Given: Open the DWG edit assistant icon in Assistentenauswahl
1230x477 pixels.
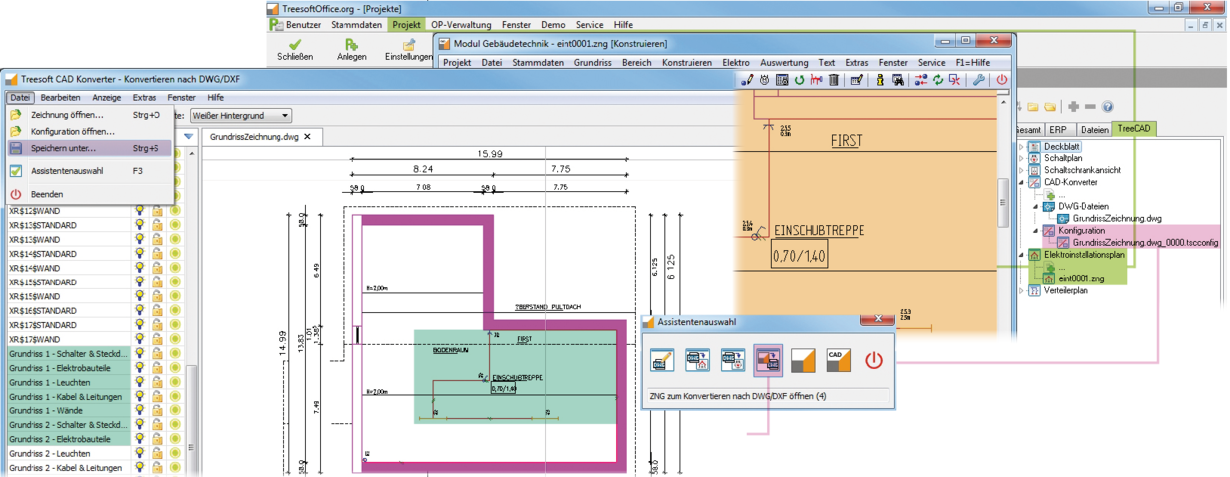Looking at the screenshot, I should tap(661, 359).
